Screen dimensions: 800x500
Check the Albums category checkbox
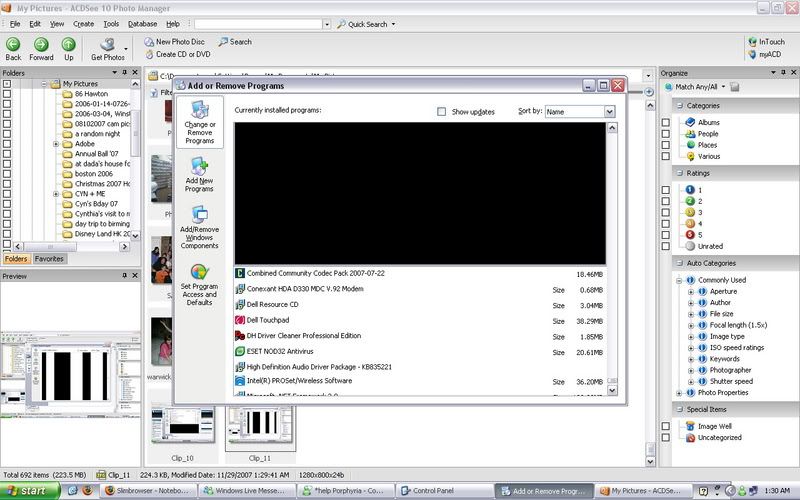666,122
